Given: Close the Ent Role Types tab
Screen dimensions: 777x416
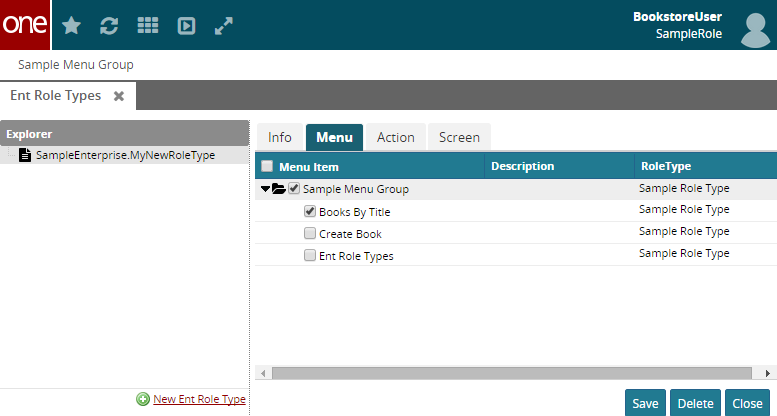Looking at the screenshot, I should [x=119, y=96].
